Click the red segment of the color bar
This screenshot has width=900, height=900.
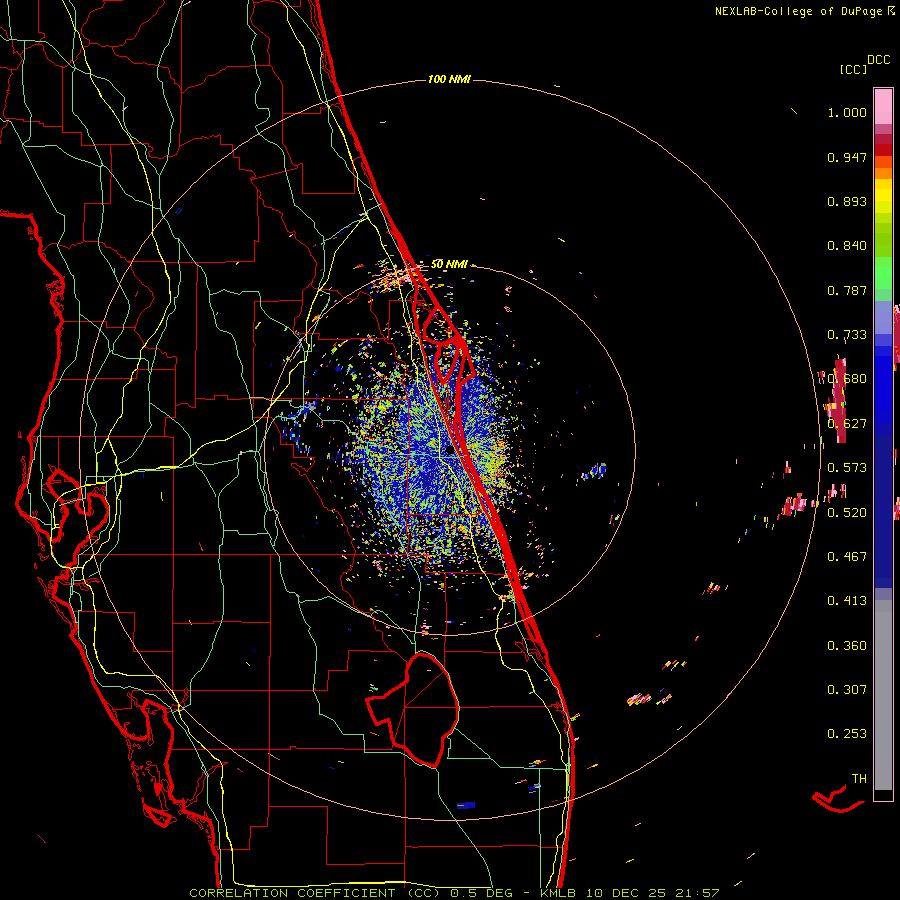pyautogui.click(x=883, y=150)
